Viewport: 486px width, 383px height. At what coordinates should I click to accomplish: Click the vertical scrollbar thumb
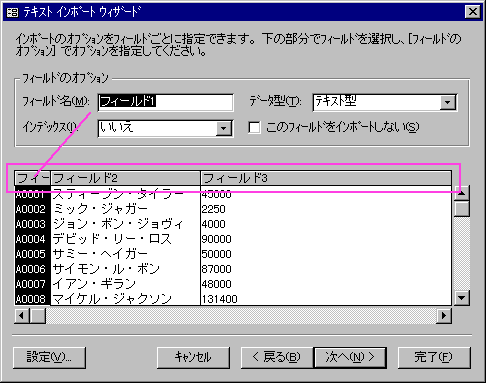(462, 209)
